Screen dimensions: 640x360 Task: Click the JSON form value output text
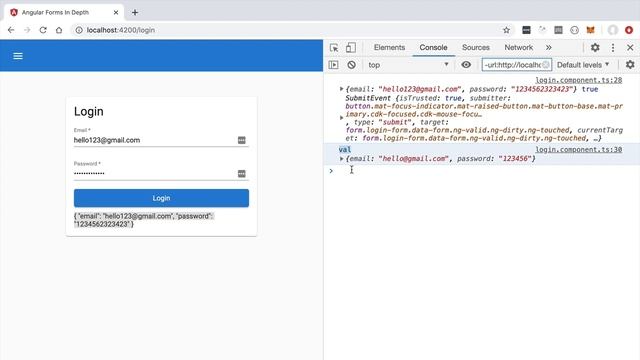pyautogui.click(x=144, y=220)
